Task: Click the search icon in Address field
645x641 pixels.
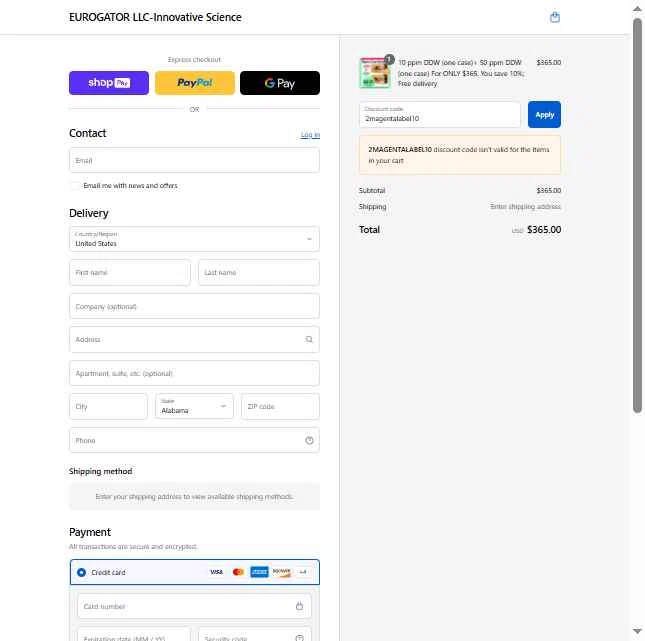Action: pyautogui.click(x=309, y=339)
